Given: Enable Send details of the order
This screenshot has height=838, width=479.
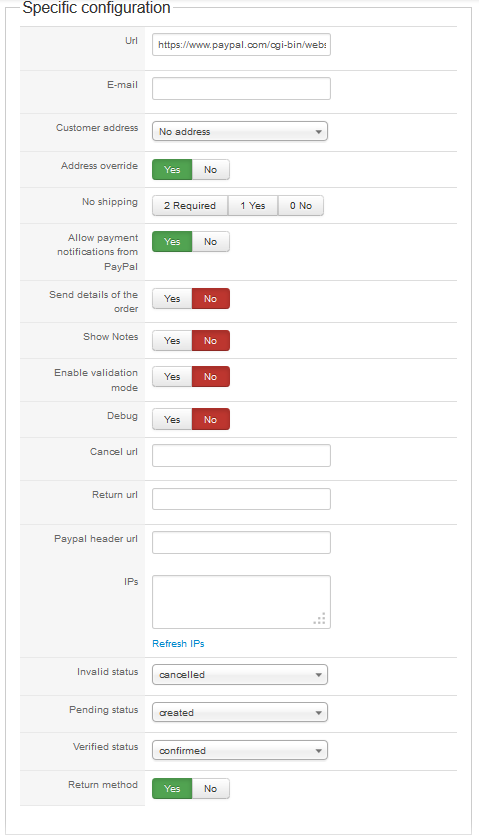Looking at the screenshot, I should point(172,299).
